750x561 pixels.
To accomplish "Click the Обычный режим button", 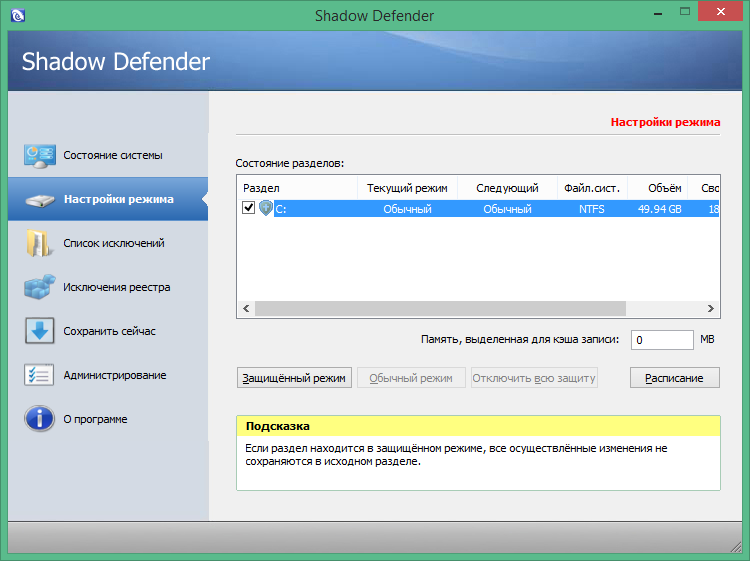I will 411,378.
